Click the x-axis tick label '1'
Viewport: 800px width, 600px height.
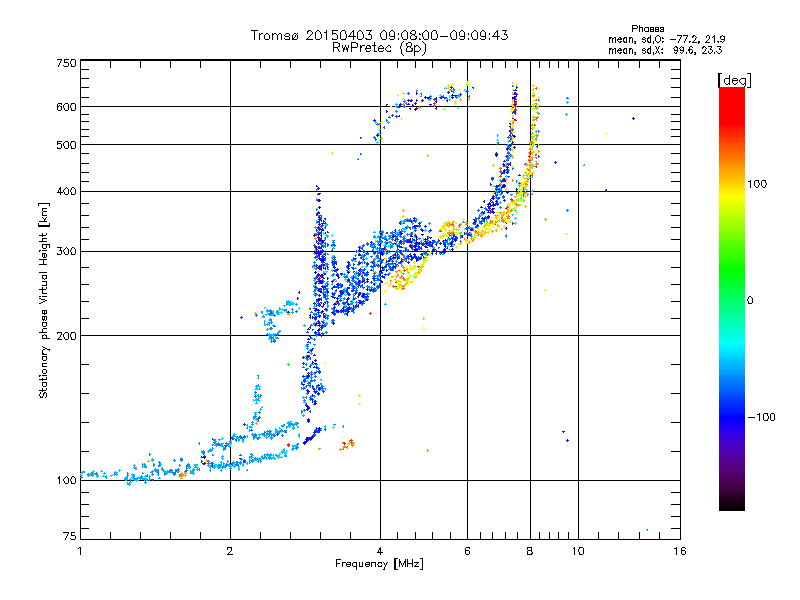click(x=80, y=551)
